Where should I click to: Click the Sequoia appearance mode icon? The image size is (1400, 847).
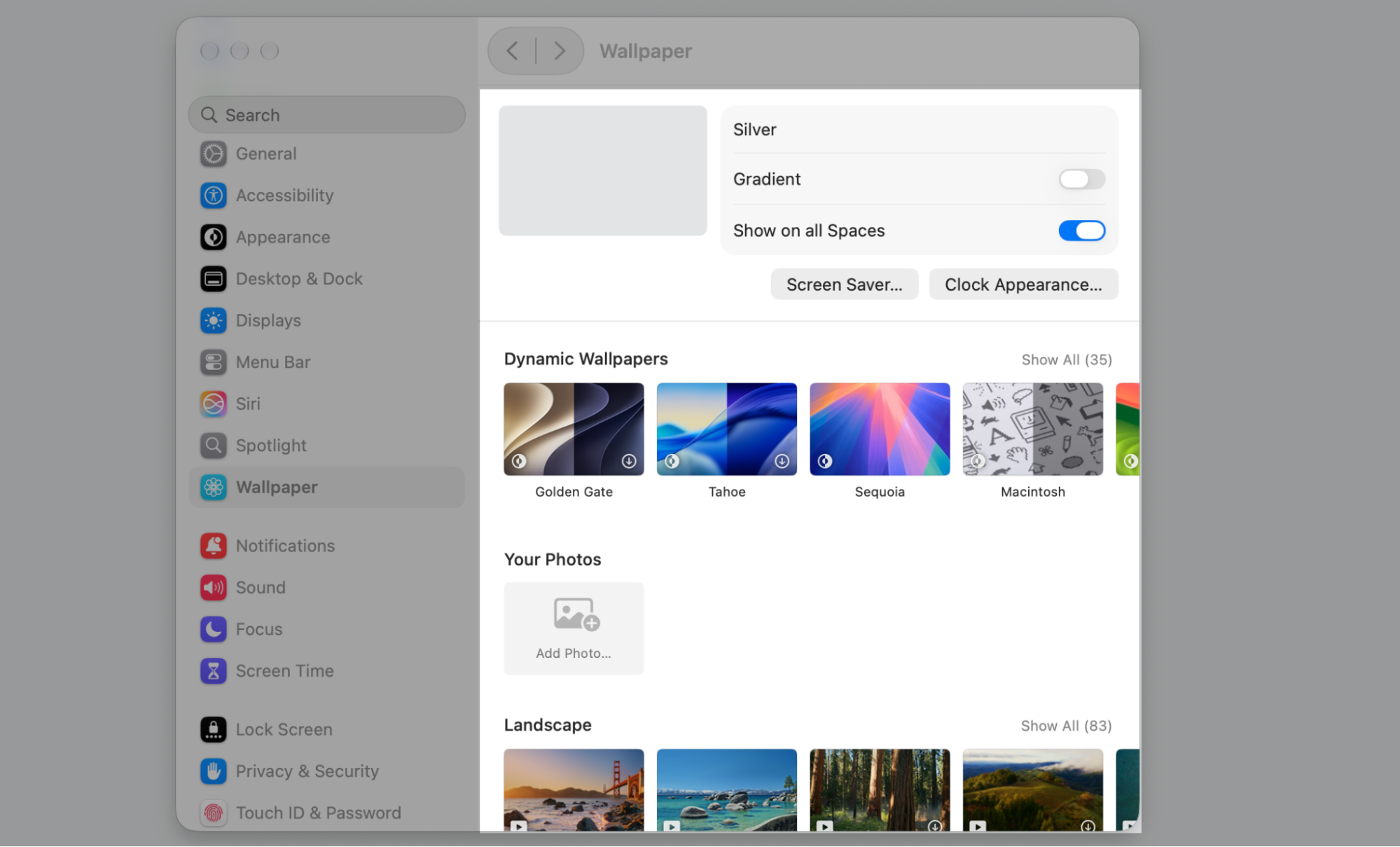tap(825, 461)
